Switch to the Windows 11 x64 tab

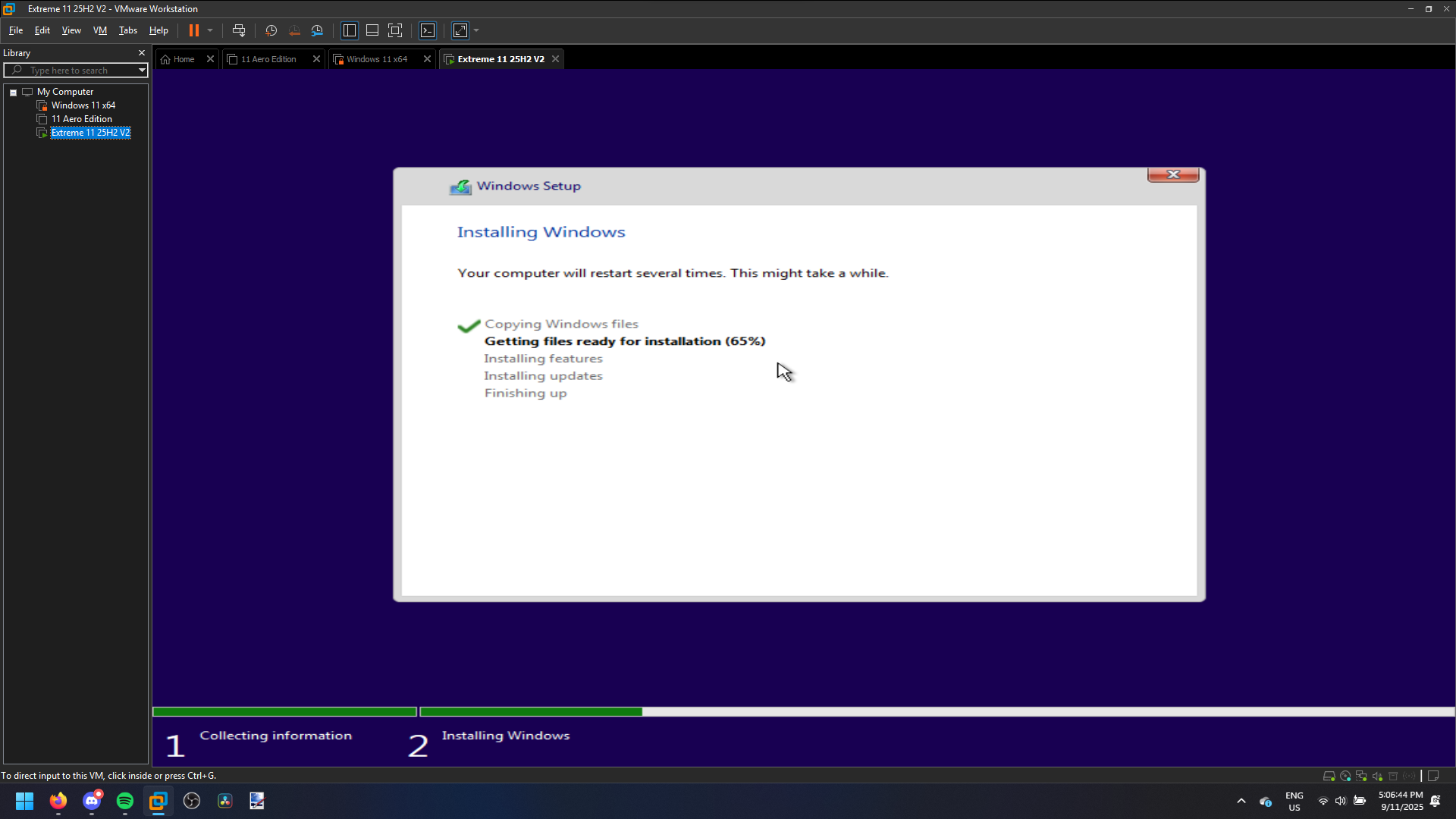(377, 59)
